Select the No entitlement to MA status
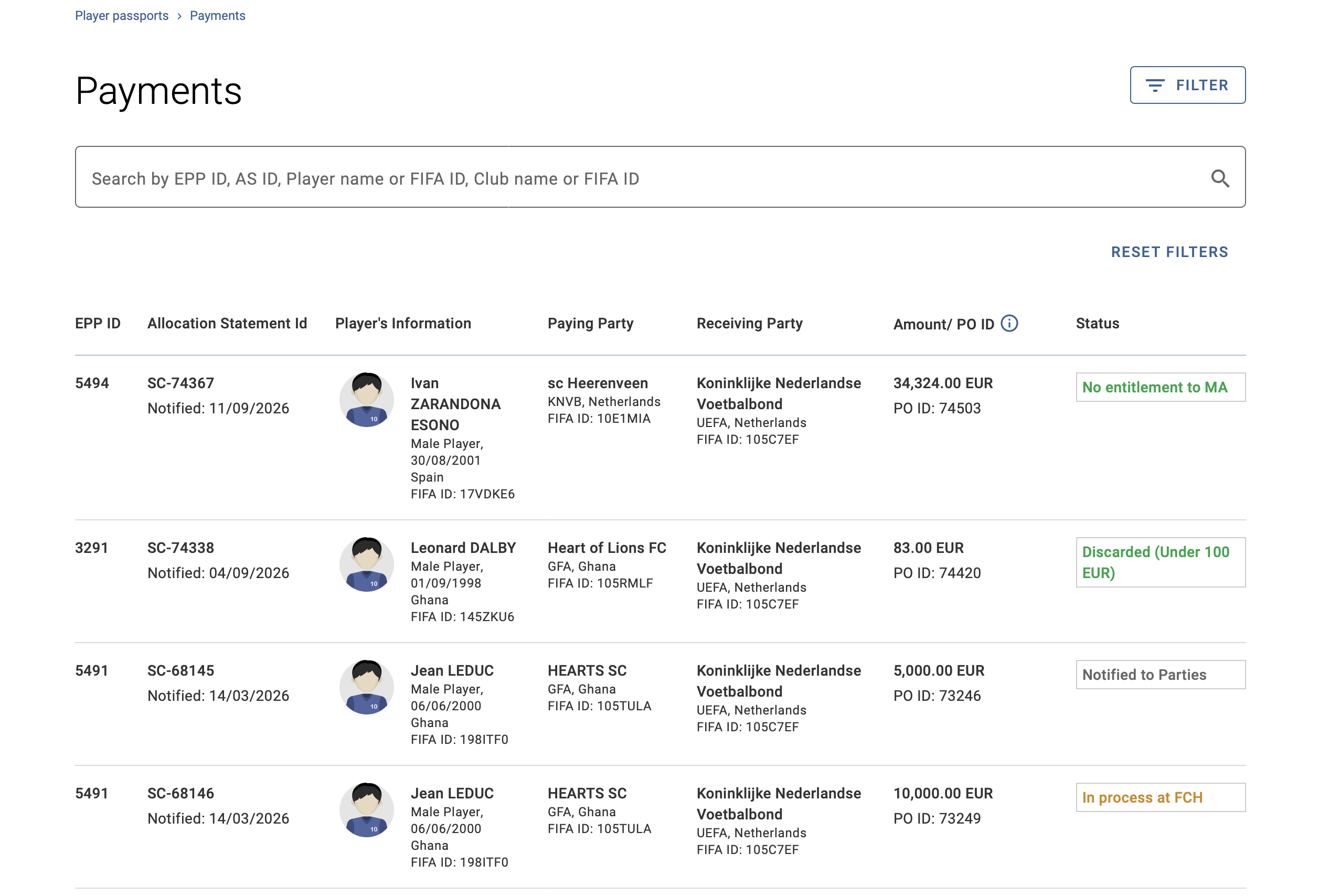The height and width of the screenshot is (896, 1319). 1161,387
